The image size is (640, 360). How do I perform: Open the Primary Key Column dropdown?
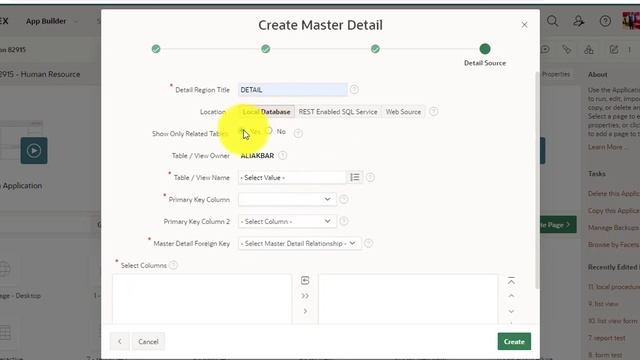[x=287, y=199]
